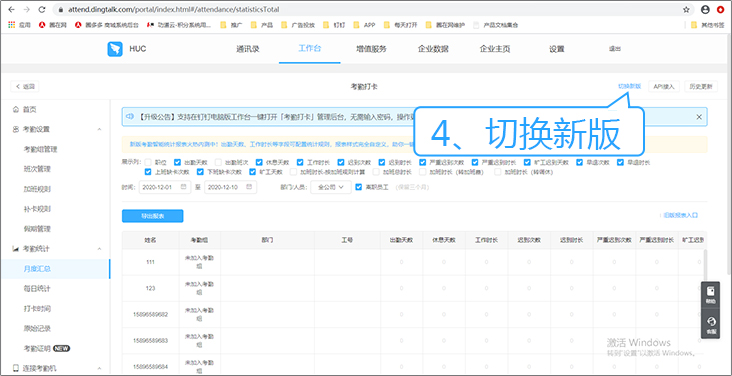Dismiss the 升级公告 announcement banner
The height and width of the screenshot is (376, 732).
coord(699,117)
